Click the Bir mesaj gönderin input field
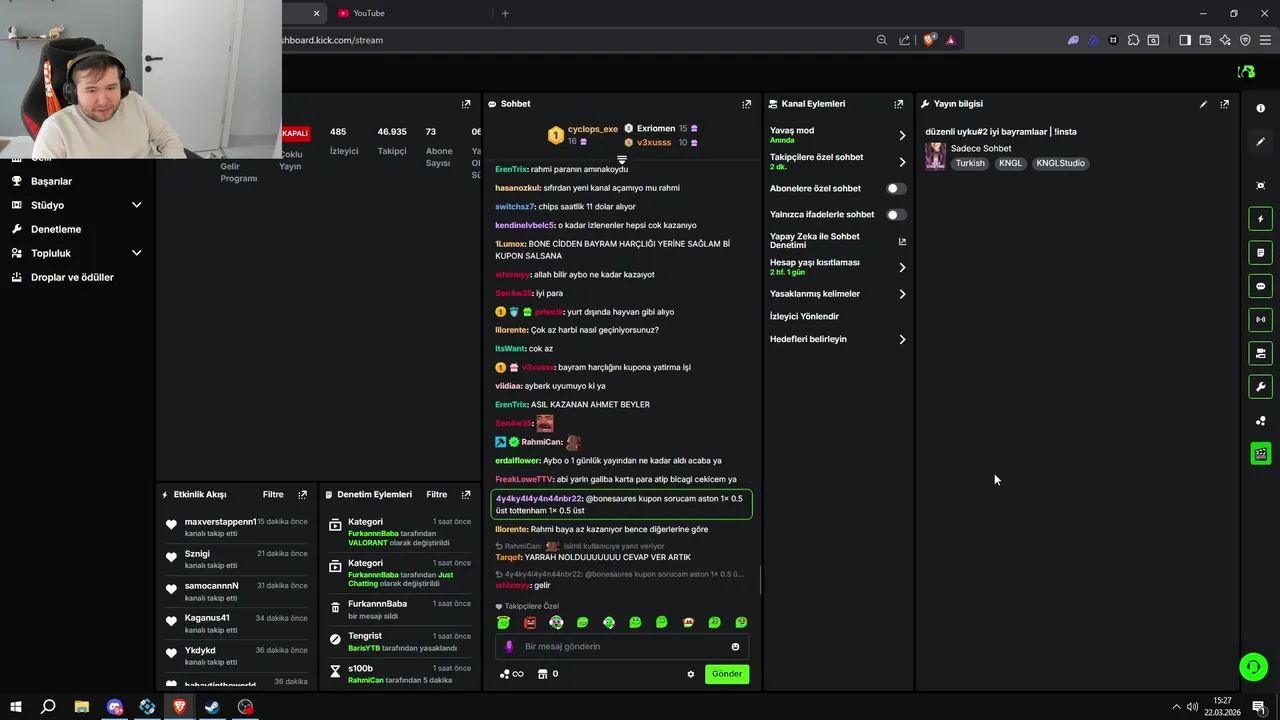The width and height of the screenshot is (1280, 720). (x=622, y=647)
